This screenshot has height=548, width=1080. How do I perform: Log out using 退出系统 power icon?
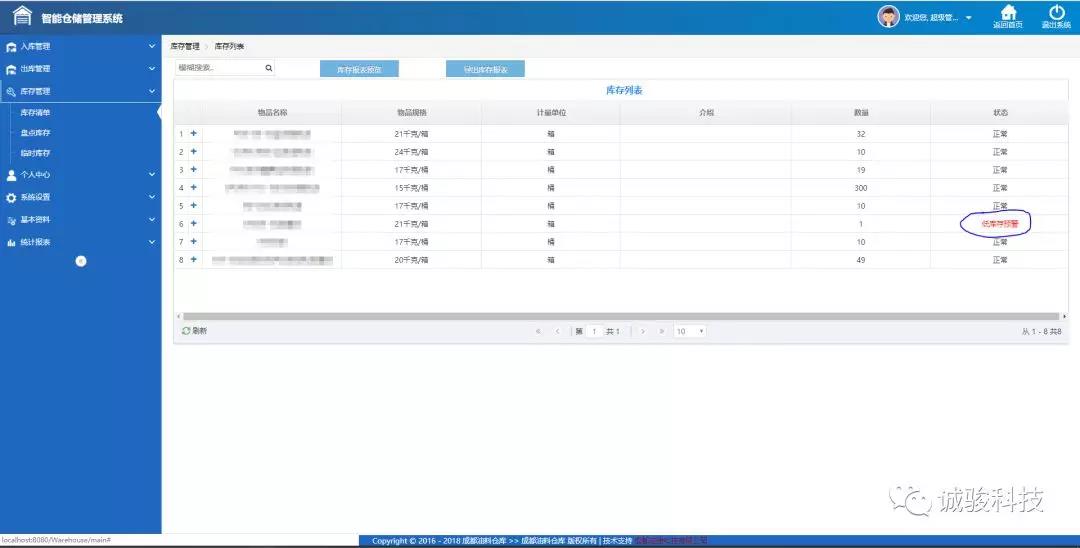1057,12
